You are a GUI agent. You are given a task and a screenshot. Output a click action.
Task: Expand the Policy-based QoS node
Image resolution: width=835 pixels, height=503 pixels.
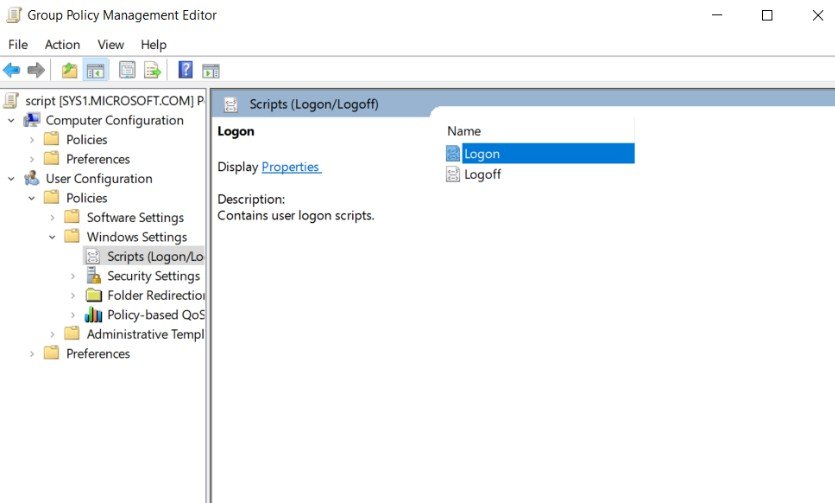[73, 315]
